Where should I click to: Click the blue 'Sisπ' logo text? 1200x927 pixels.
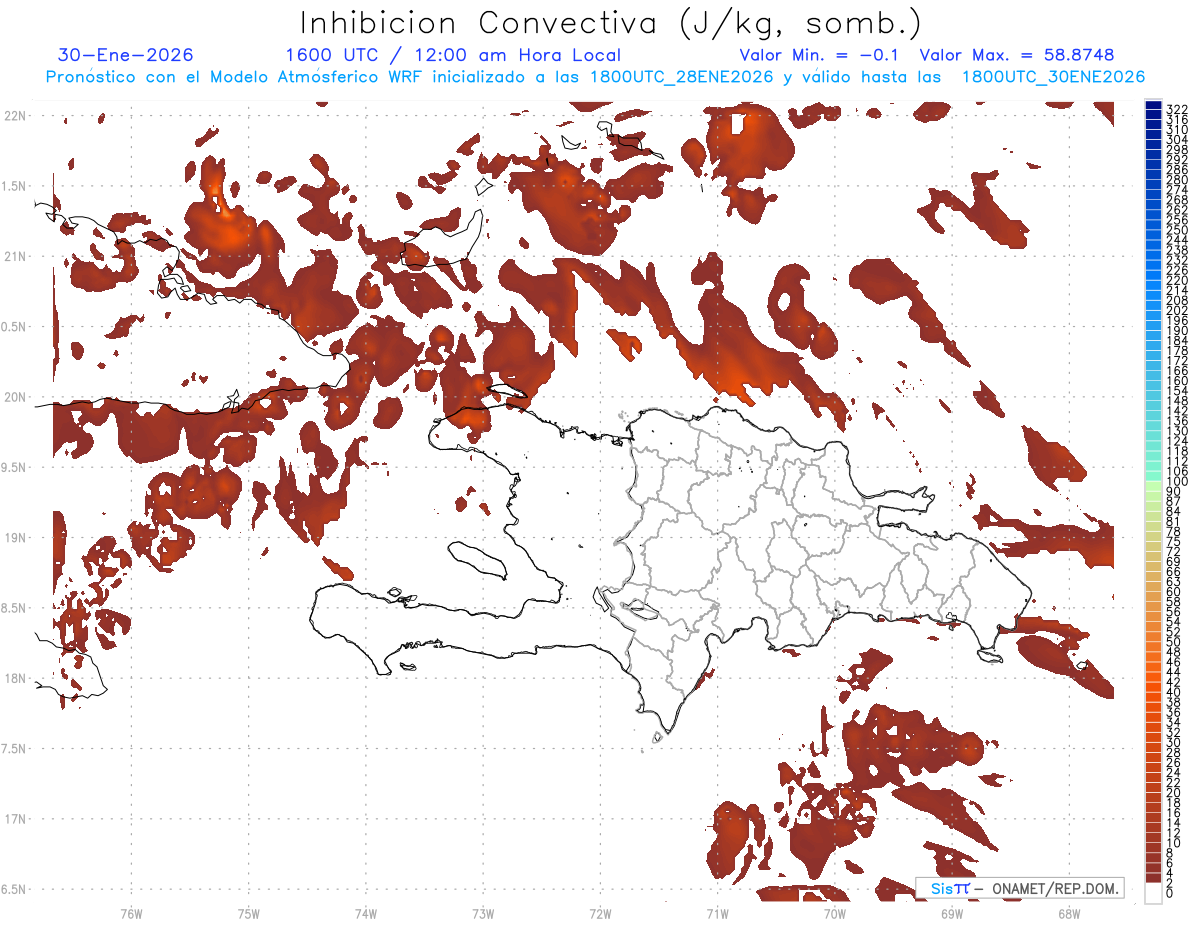[950, 889]
